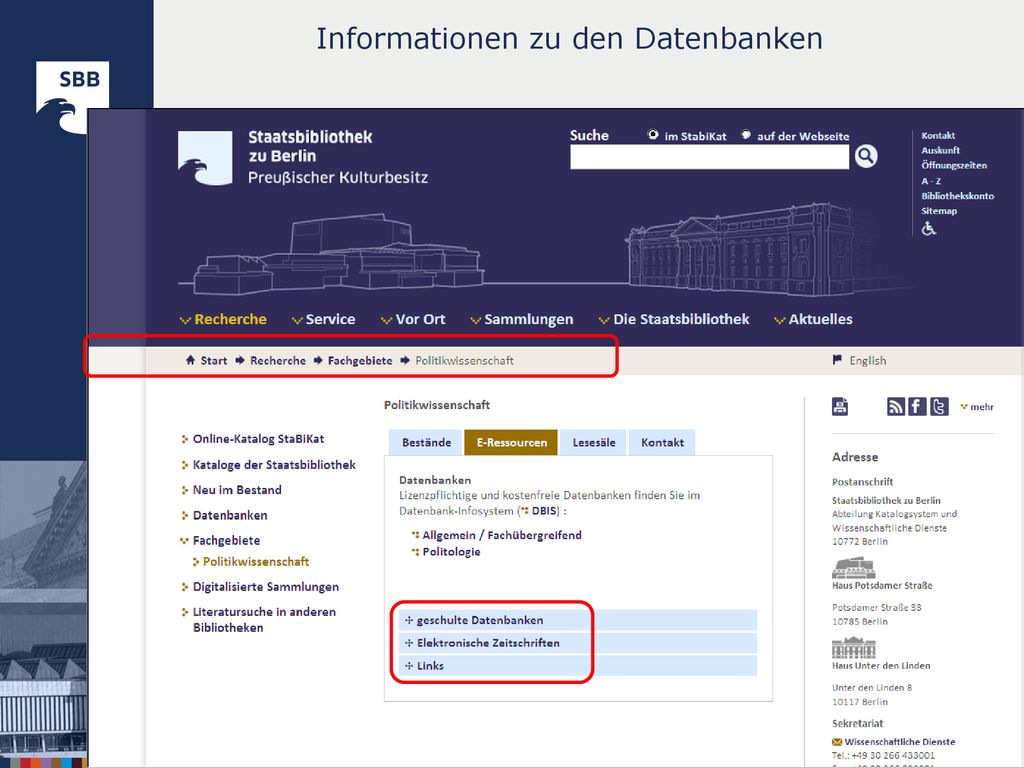Click Wissenschaftliche Dienste email link

click(899, 742)
